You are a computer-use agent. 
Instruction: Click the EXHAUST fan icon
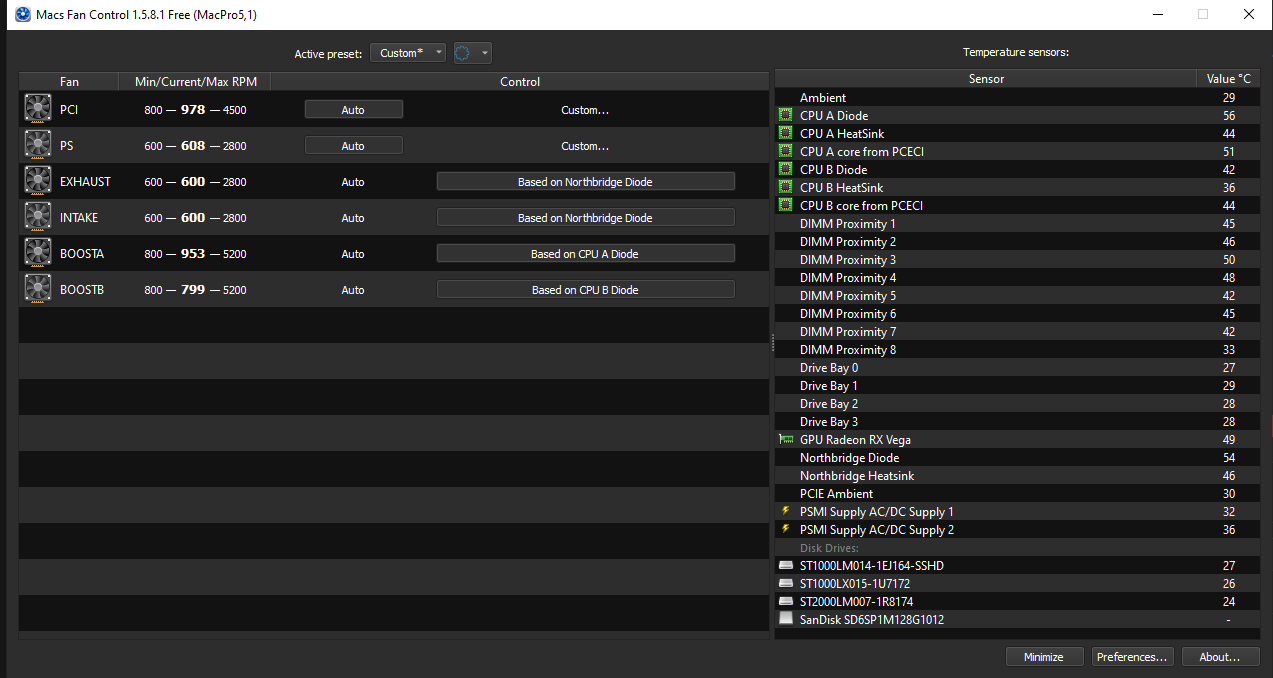click(x=38, y=181)
